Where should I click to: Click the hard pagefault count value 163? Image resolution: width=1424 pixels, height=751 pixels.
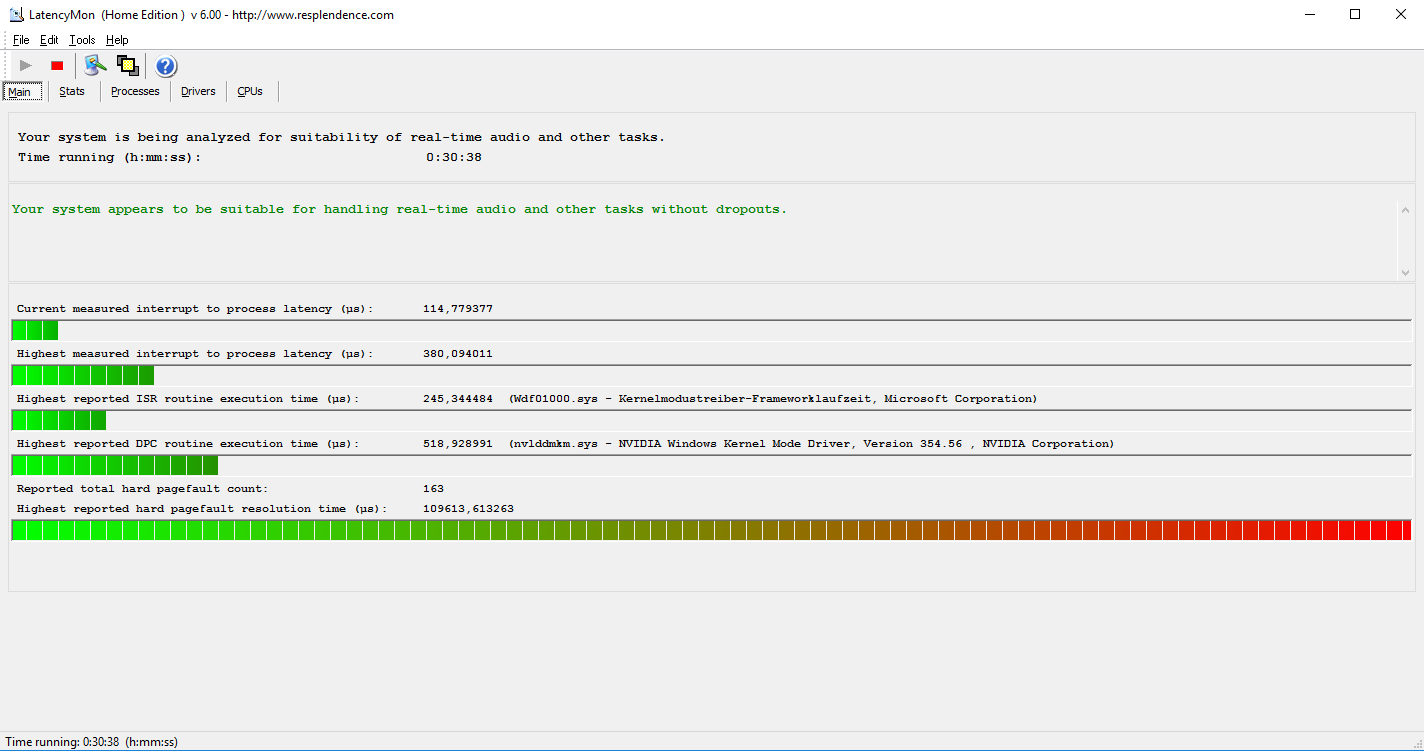click(x=434, y=489)
